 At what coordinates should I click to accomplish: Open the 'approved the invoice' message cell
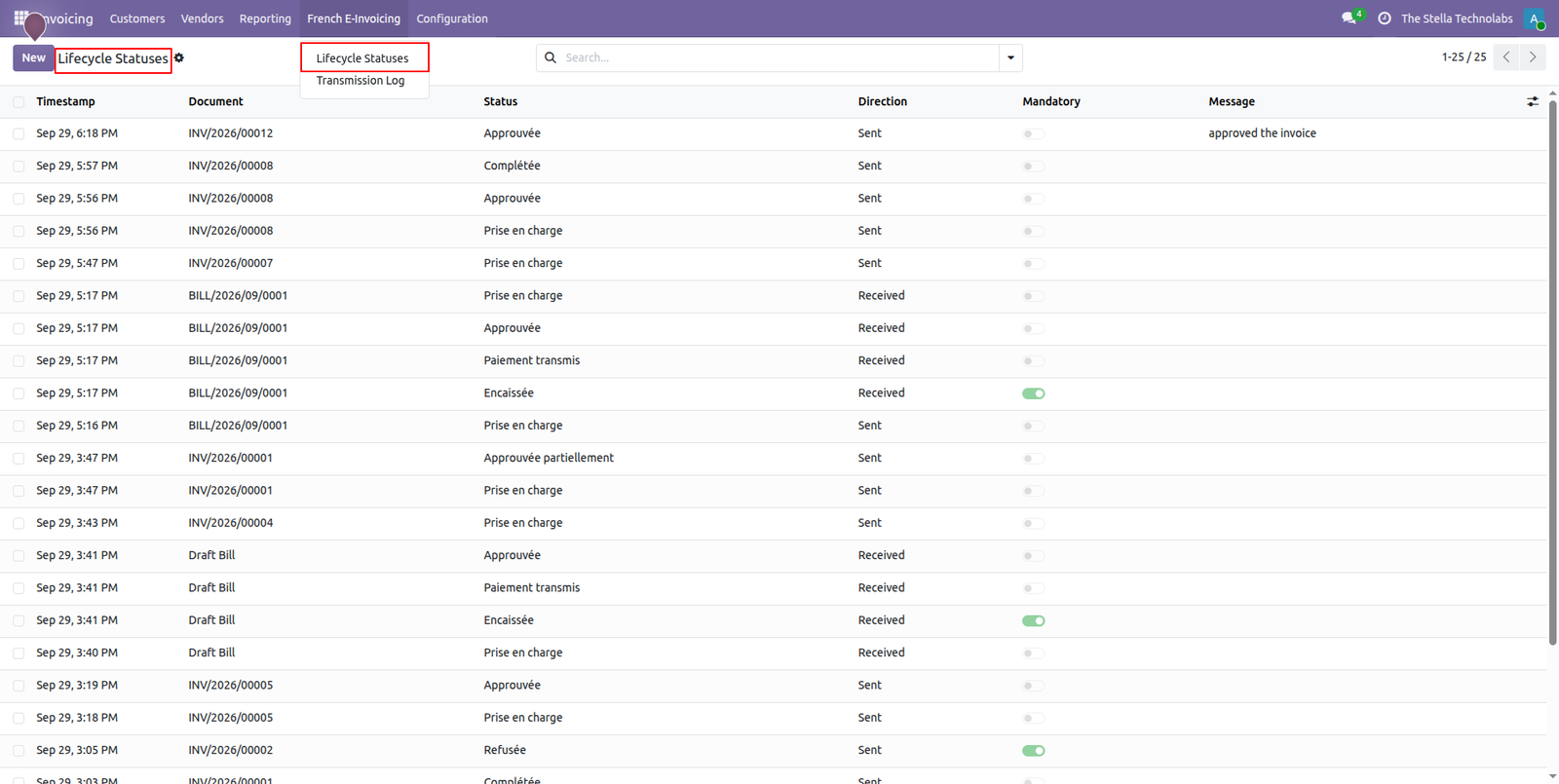pos(1262,133)
